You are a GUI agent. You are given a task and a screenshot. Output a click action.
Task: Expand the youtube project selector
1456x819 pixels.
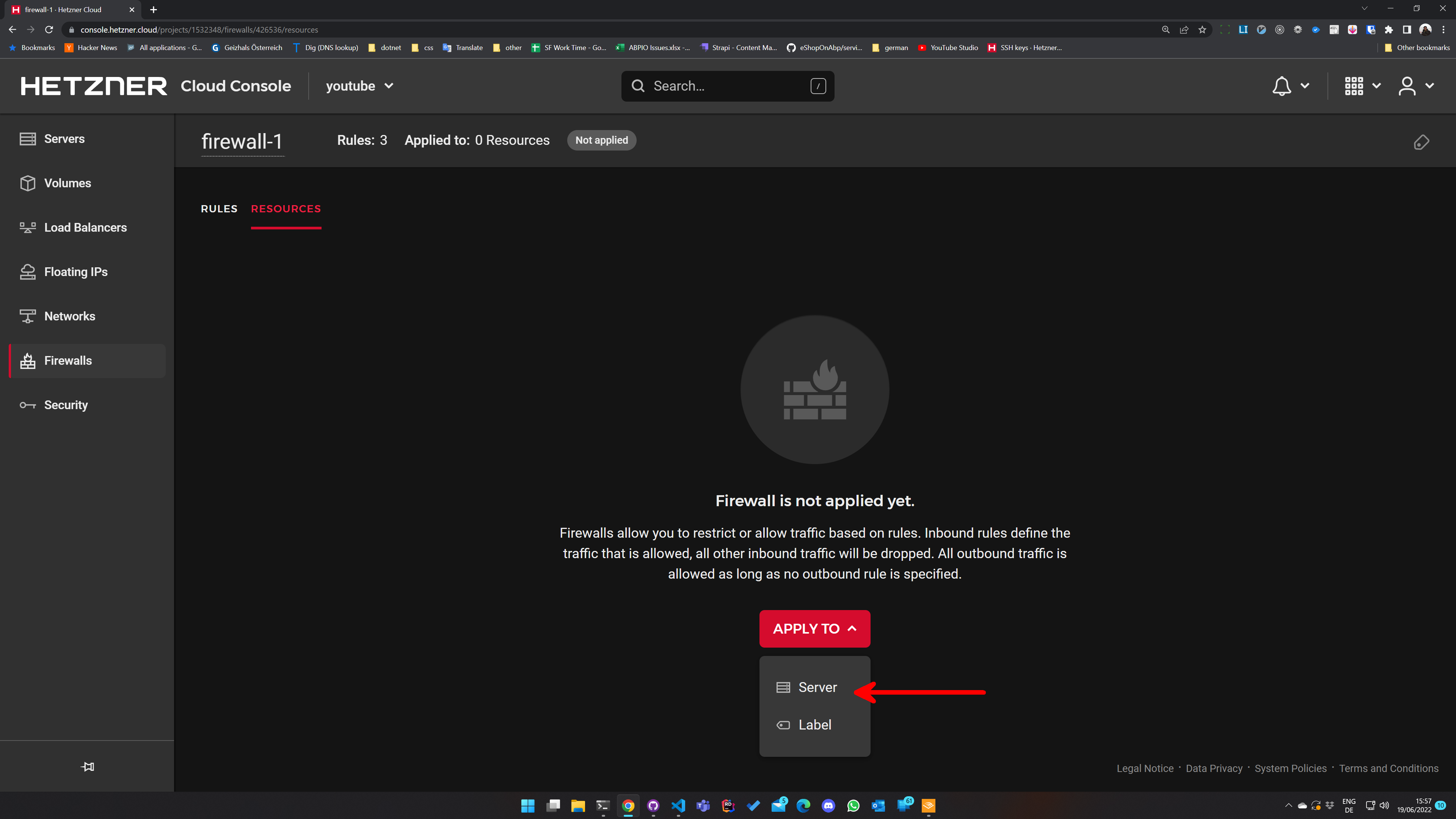click(359, 86)
